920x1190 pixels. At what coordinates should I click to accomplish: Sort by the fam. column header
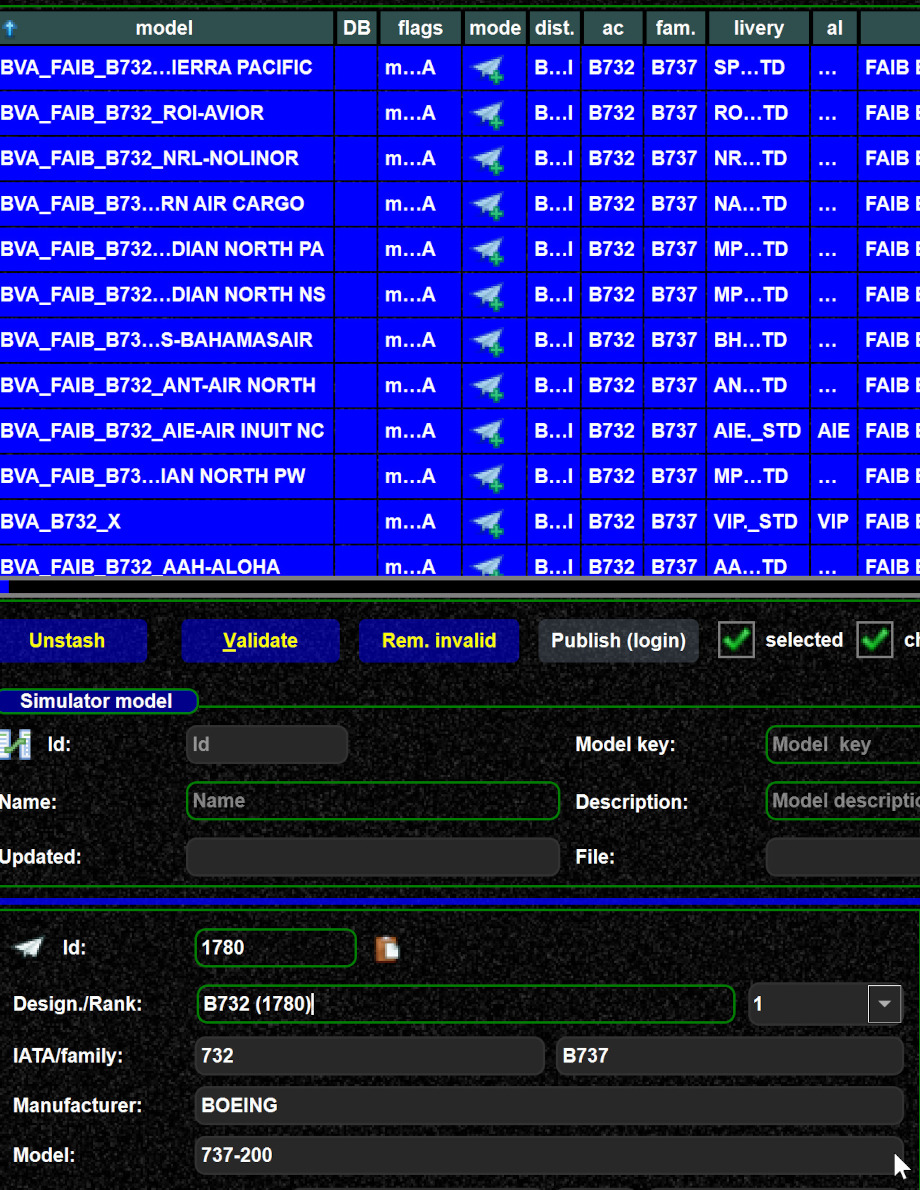pos(676,28)
